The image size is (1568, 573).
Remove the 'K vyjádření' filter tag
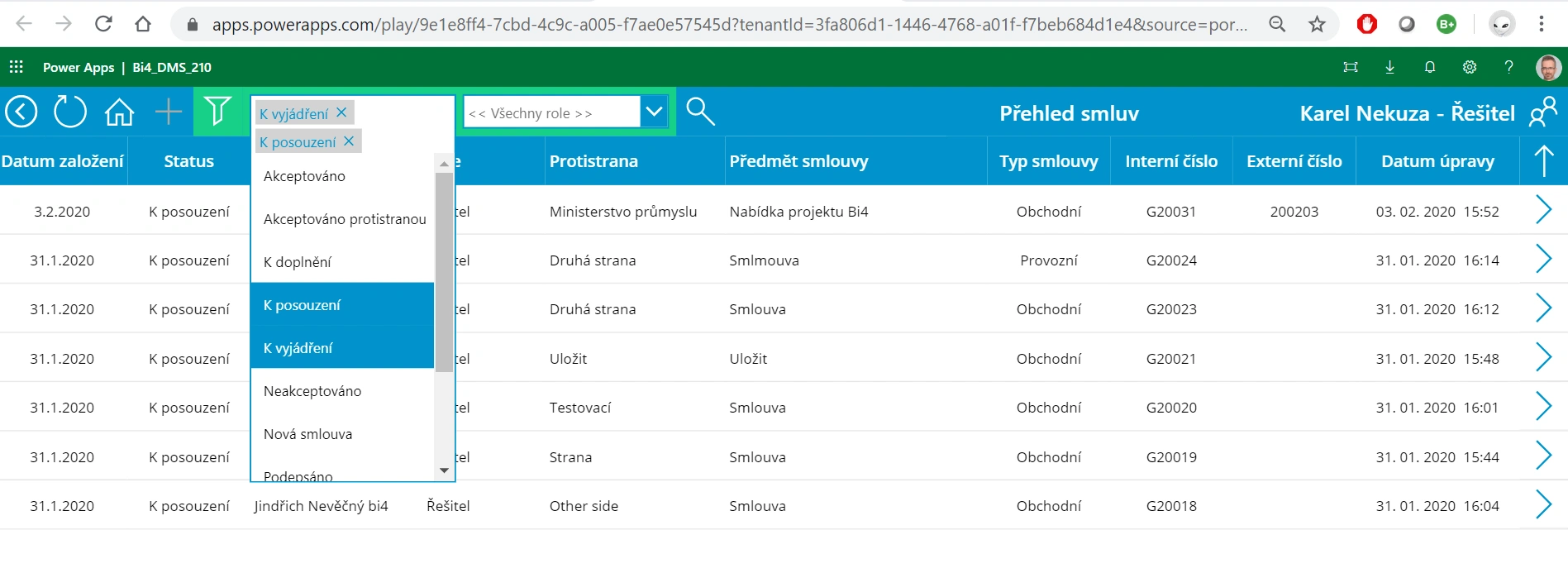(x=341, y=112)
